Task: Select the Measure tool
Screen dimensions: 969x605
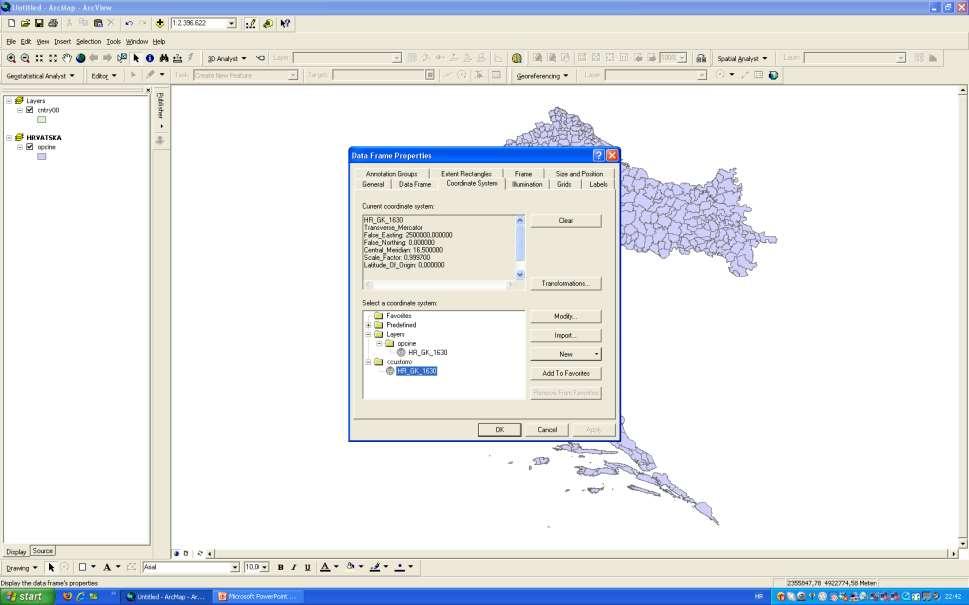Action: [177, 58]
